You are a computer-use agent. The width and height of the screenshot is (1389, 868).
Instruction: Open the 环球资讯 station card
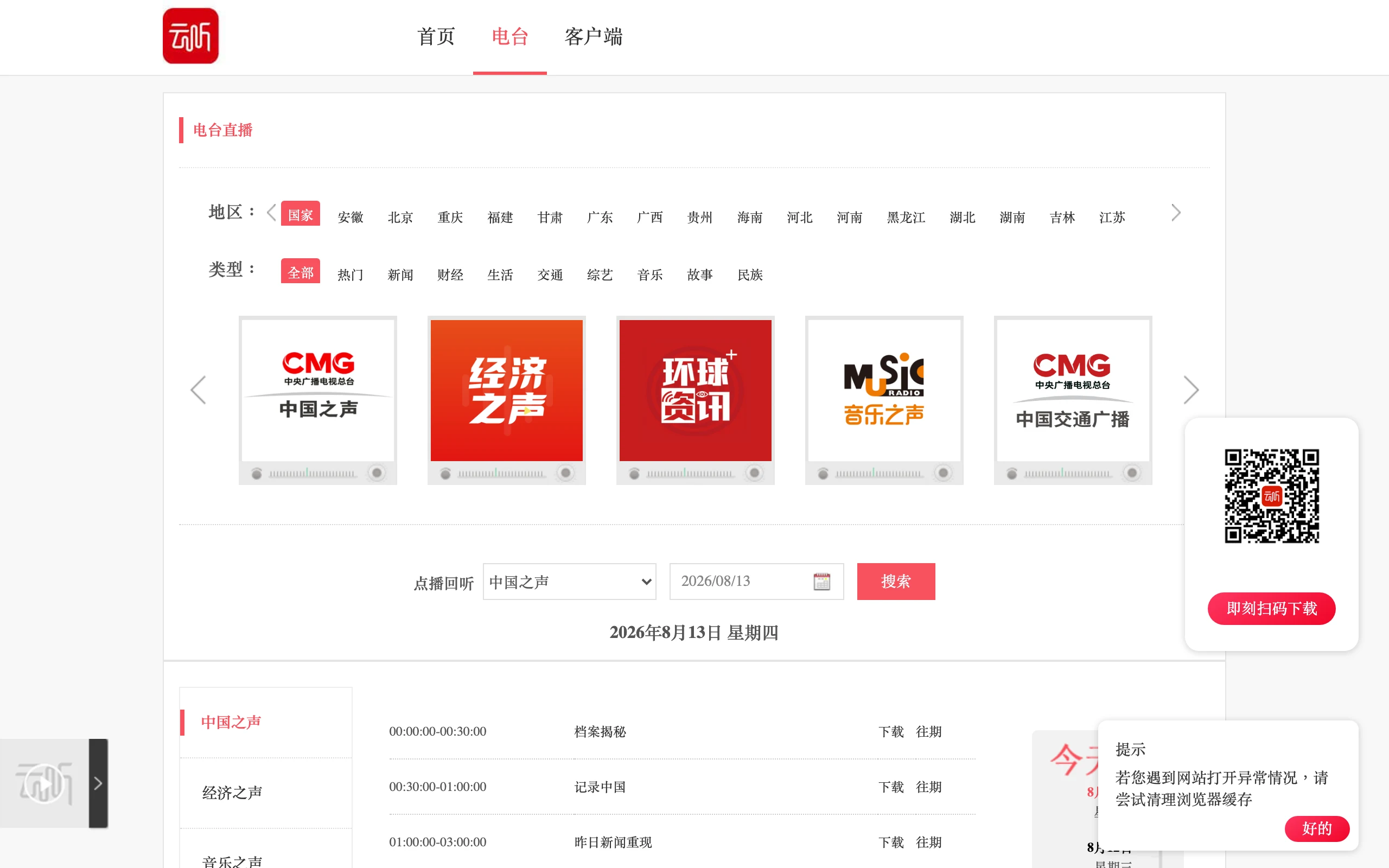pyautogui.click(x=696, y=400)
